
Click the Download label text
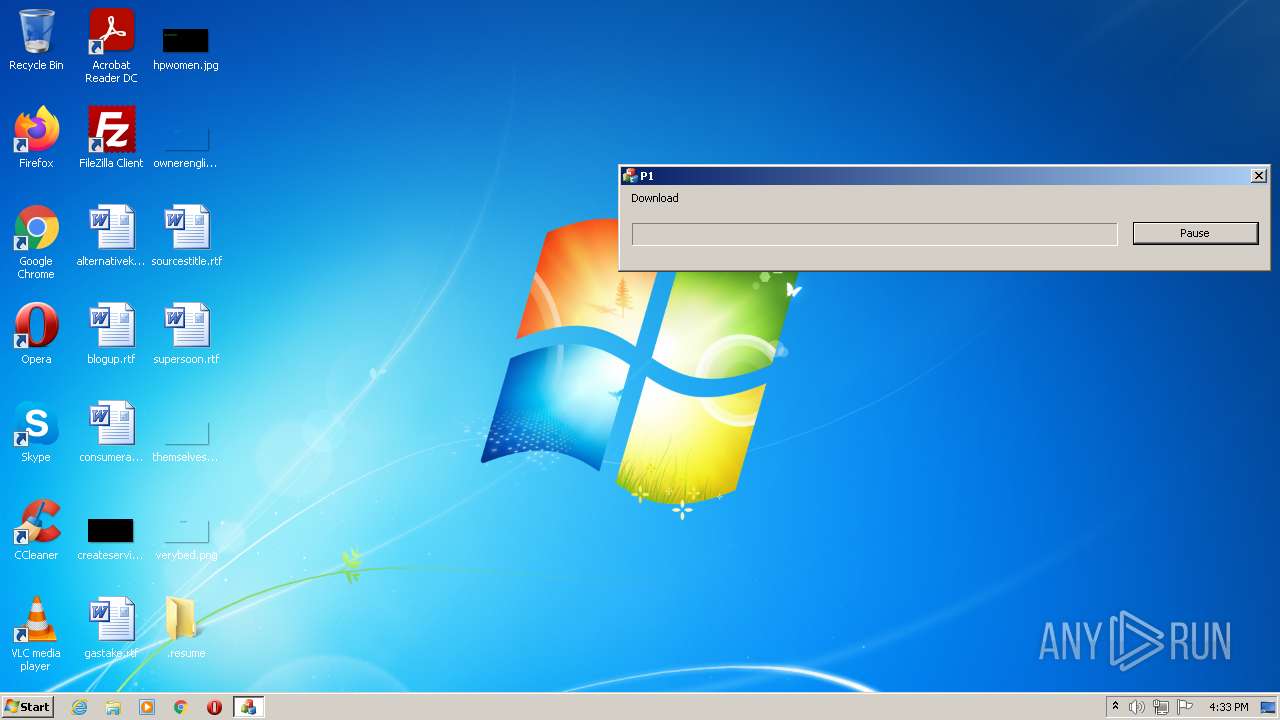click(655, 198)
